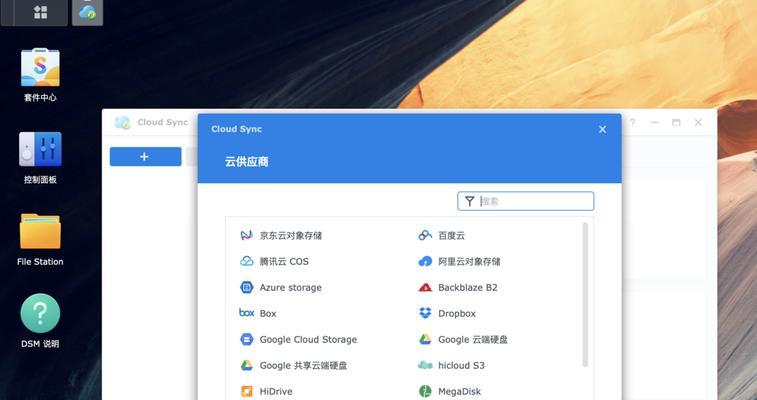The height and width of the screenshot is (400, 757).
Task: Select the Cloud Sync taskbar icon
Action: coord(87,12)
